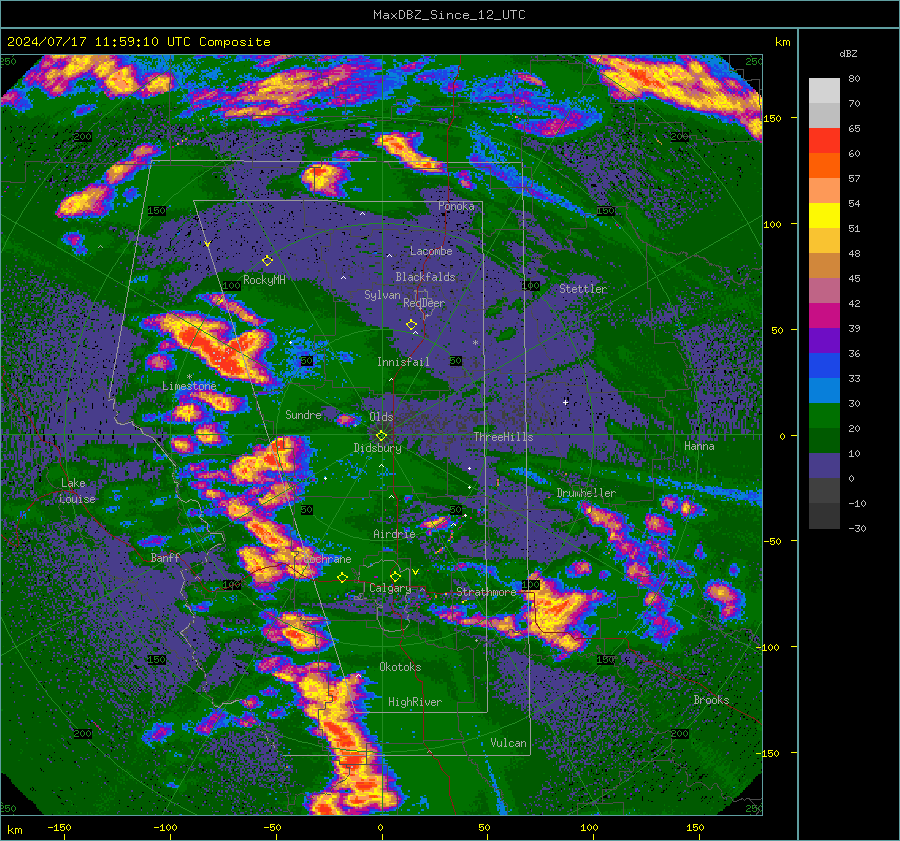Select the light blue swatch near 33 dBZ
Screen dimensions: 900x841
[x=824, y=390]
